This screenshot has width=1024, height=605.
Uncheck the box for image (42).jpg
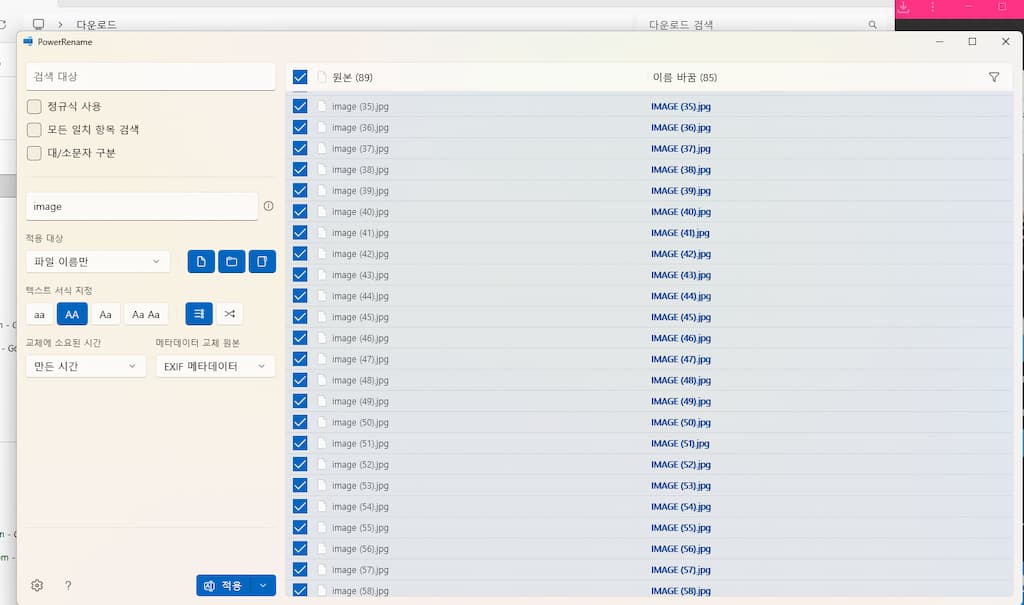point(300,253)
